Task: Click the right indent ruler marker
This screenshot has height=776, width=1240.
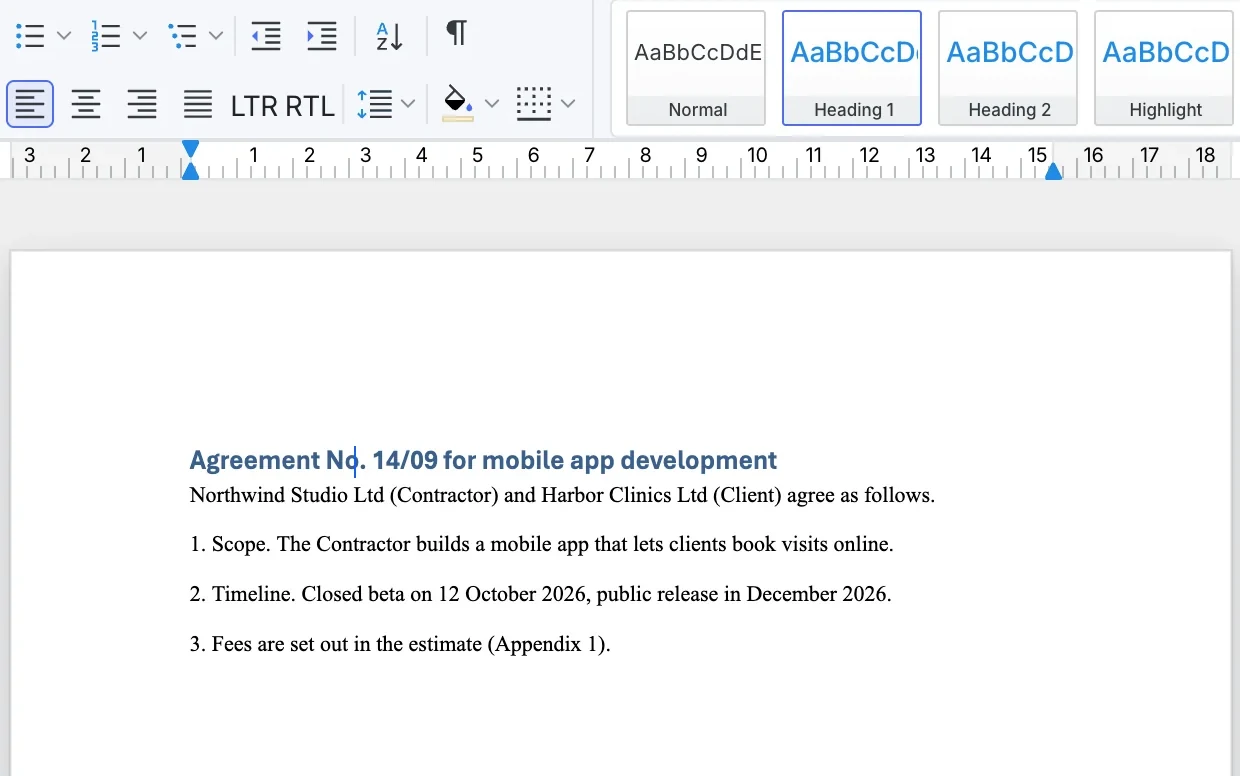Action: [x=1053, y=171]
